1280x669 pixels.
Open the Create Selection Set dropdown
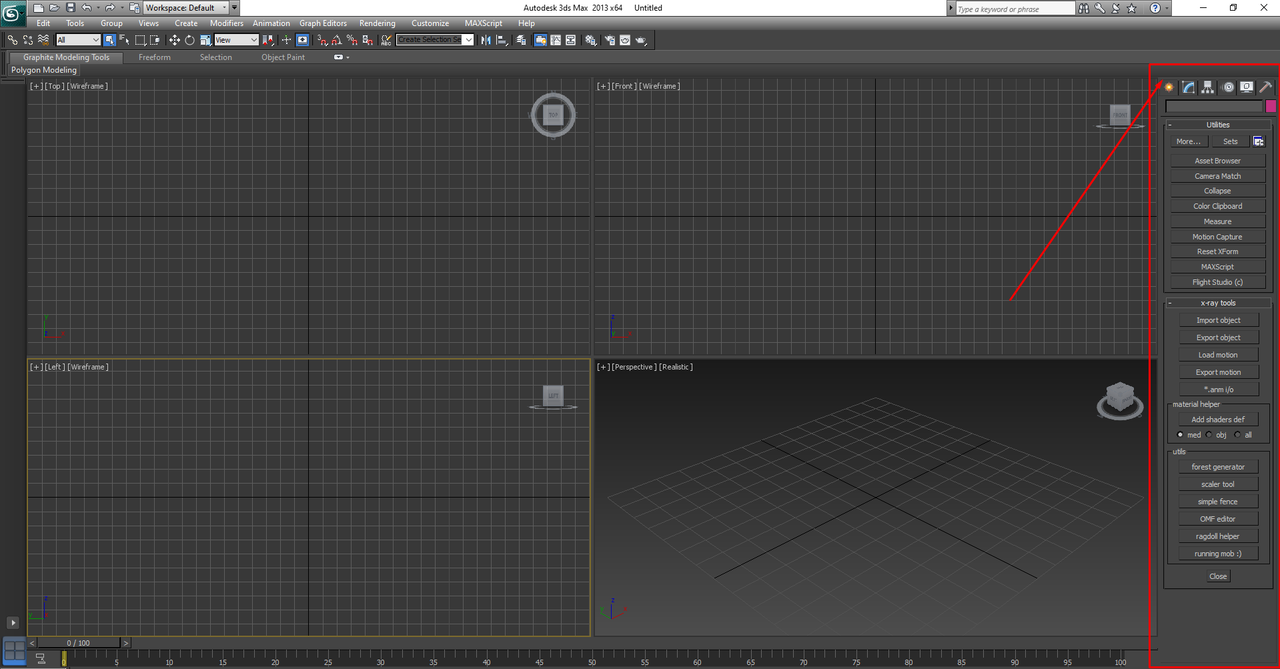point(434,40)
